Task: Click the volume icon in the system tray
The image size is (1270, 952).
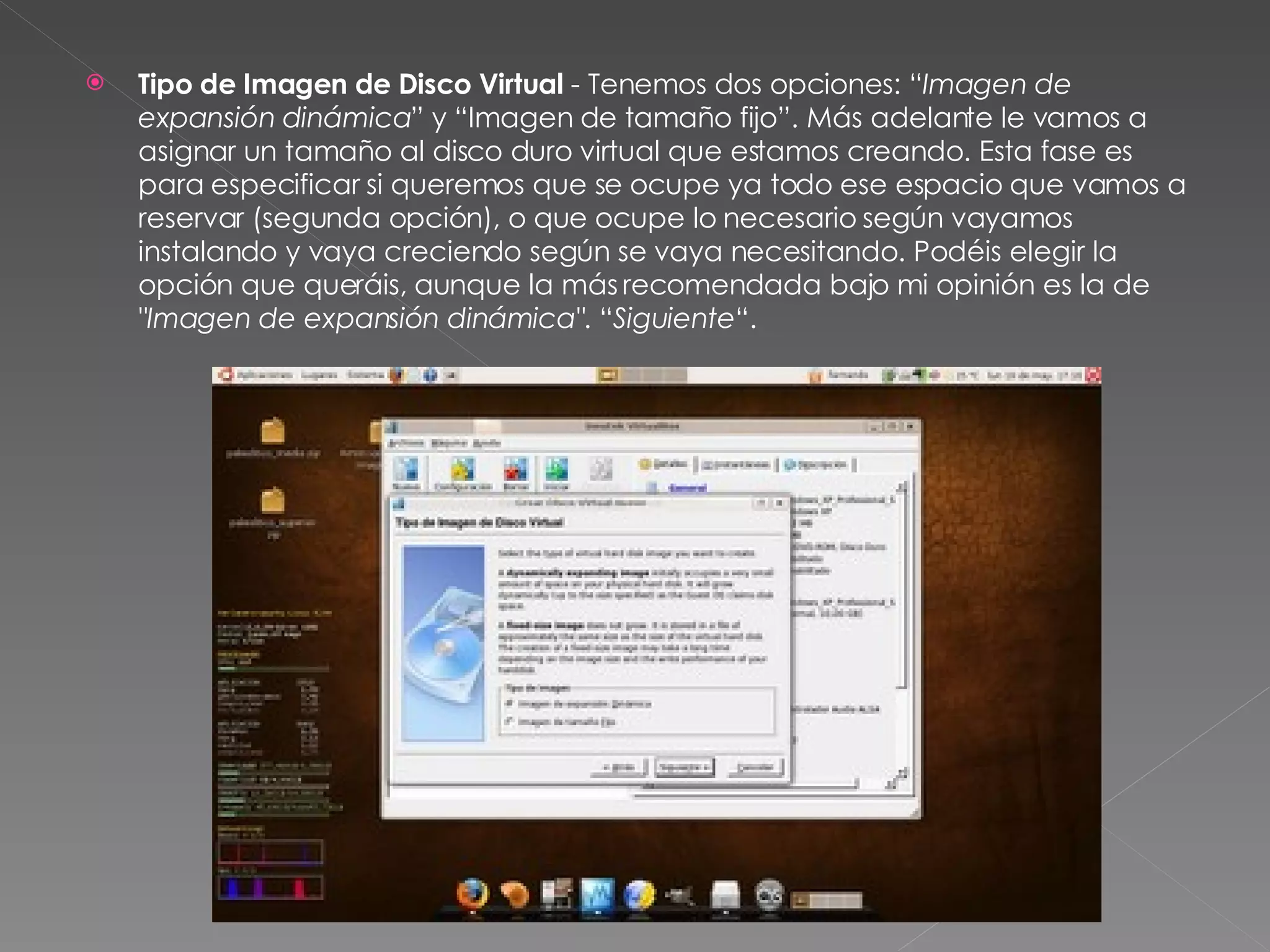Action: click(x=933, y=375)
